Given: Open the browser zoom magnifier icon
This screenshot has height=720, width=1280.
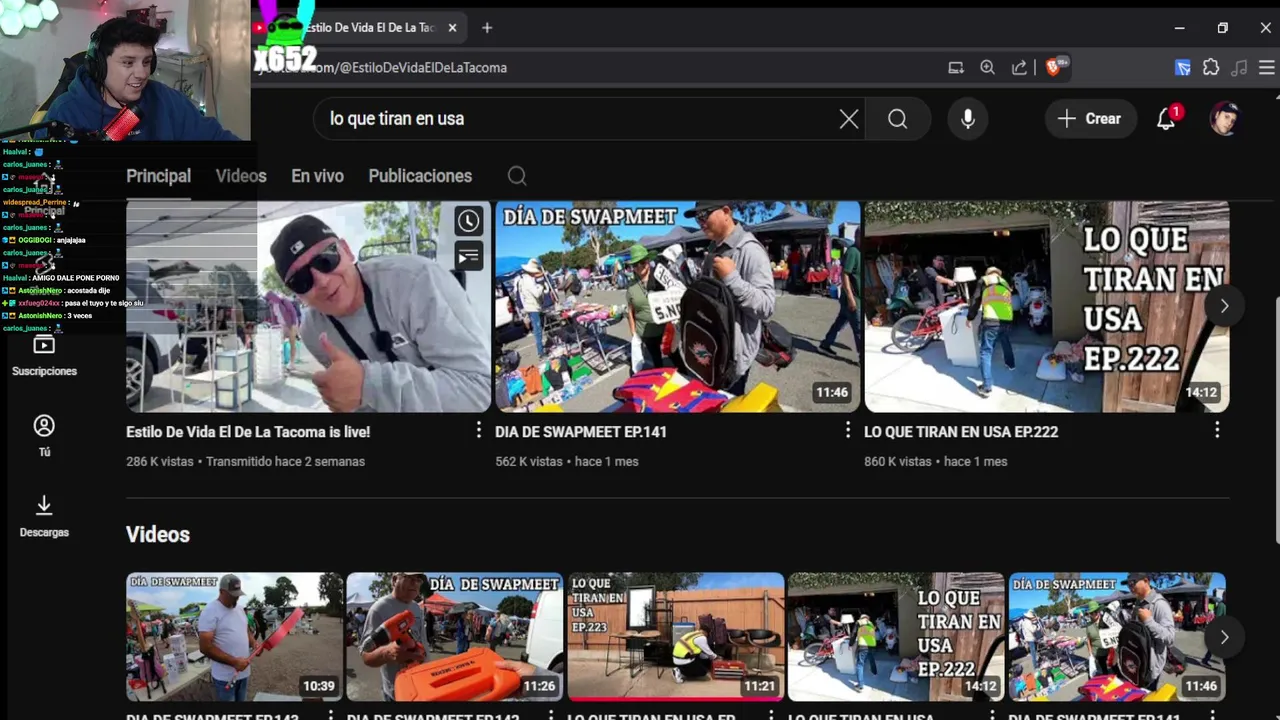Looking at the screenshot, I should (988, 67).
